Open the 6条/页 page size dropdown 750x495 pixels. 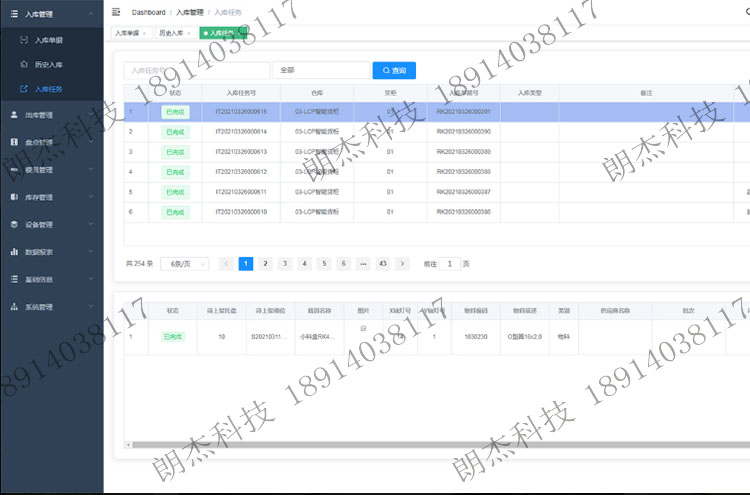click(x=184, y=264)
